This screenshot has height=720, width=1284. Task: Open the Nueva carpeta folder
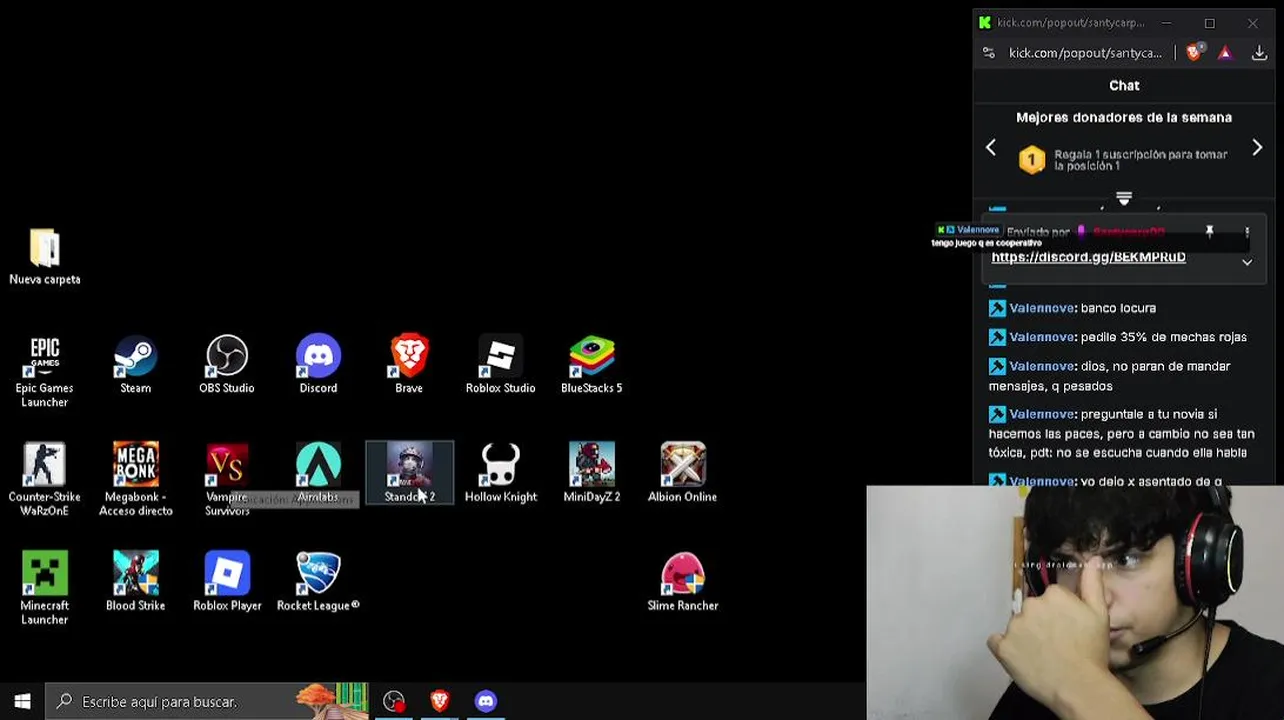click(45, 257)
